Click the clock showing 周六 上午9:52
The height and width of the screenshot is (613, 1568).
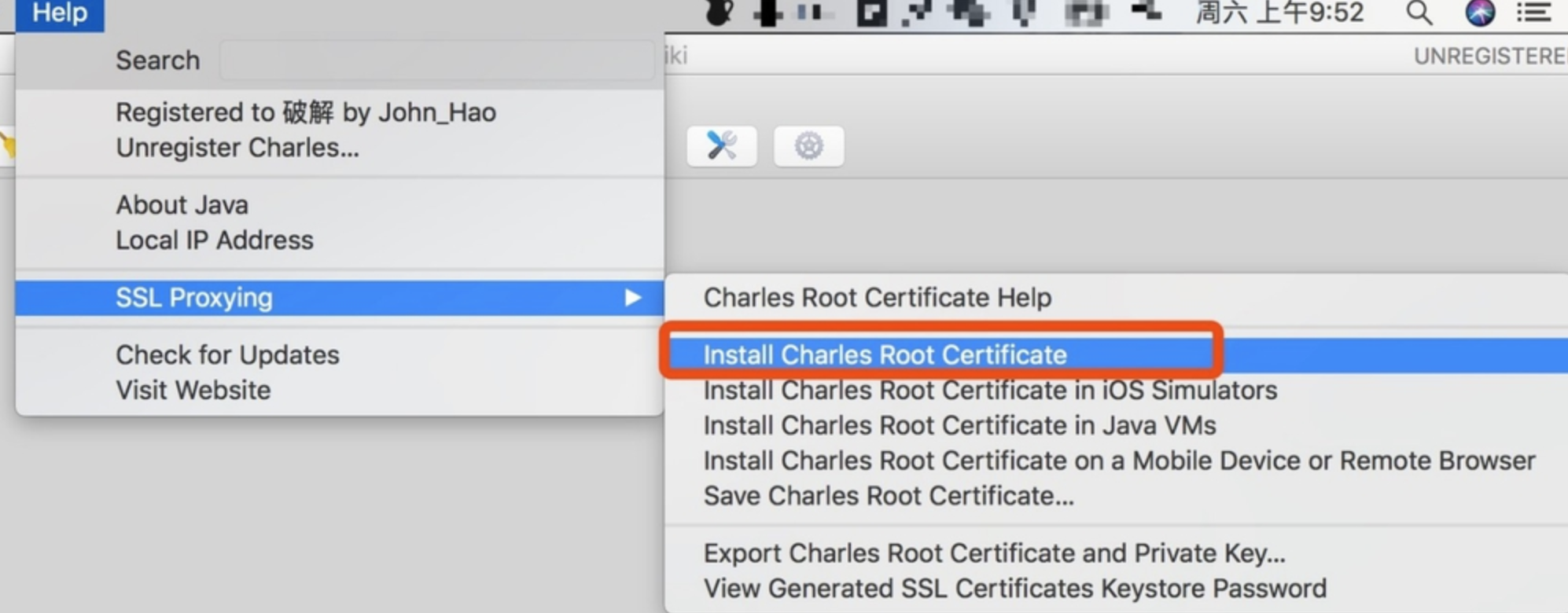point(1279,13)
